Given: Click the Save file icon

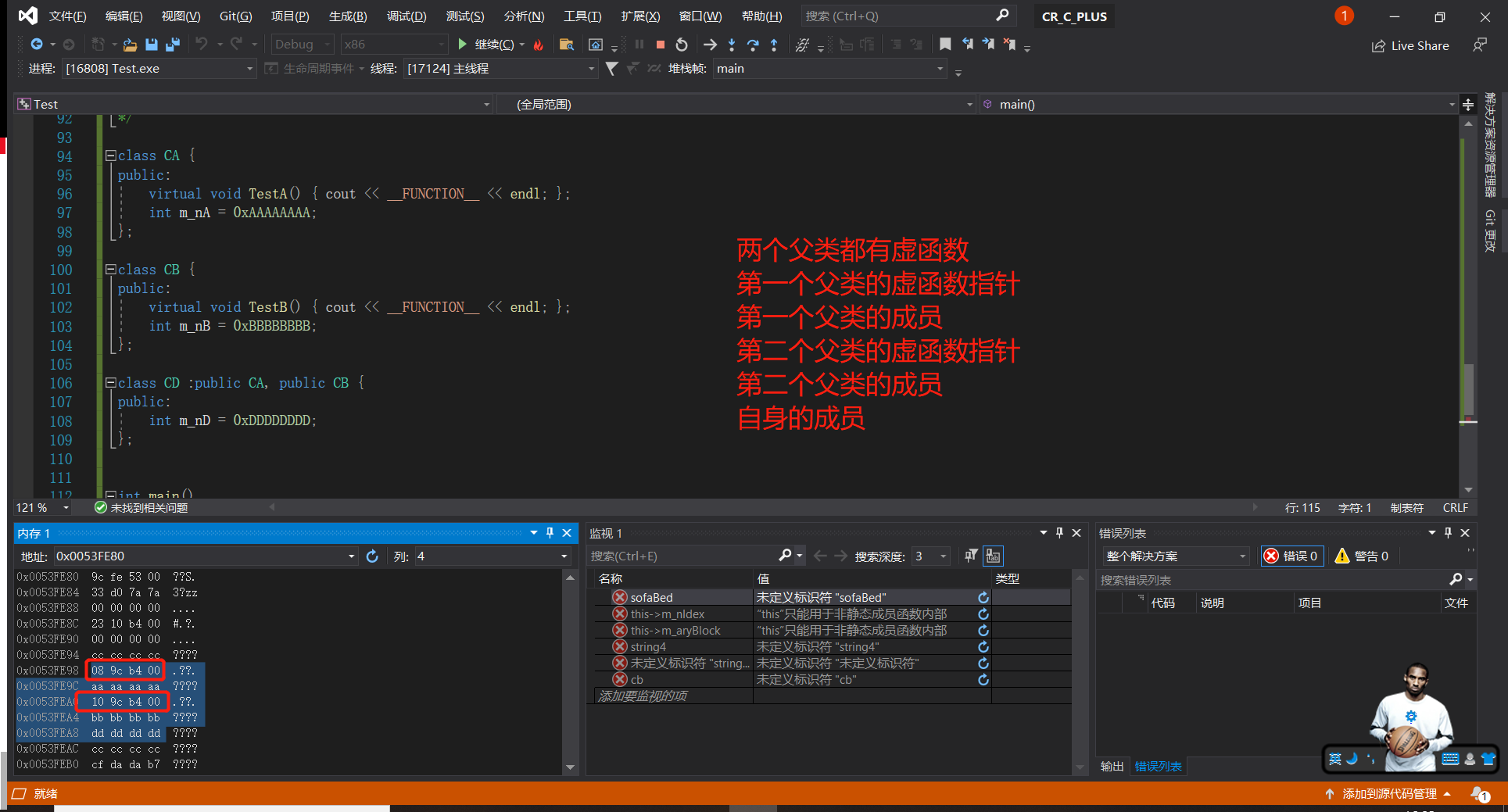Looking at the screenshot, I should pyautogui.click(x=152, y=45).
